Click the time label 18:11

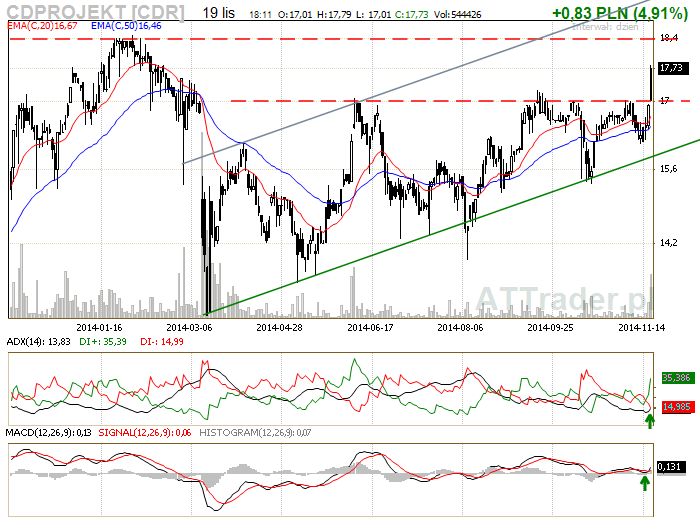(260, 15)
